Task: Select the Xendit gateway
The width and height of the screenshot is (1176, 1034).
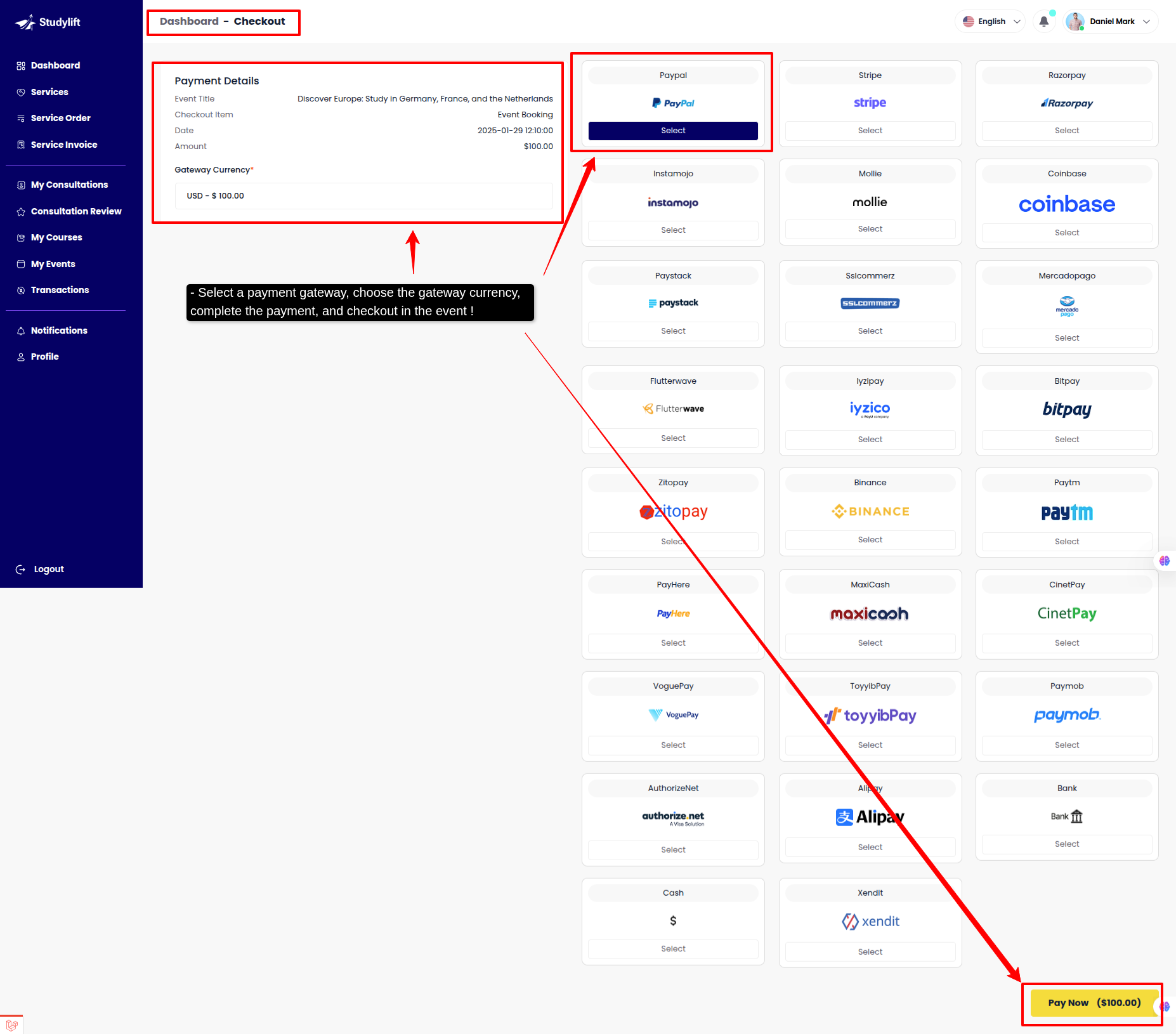Action: tap(870, 952)
